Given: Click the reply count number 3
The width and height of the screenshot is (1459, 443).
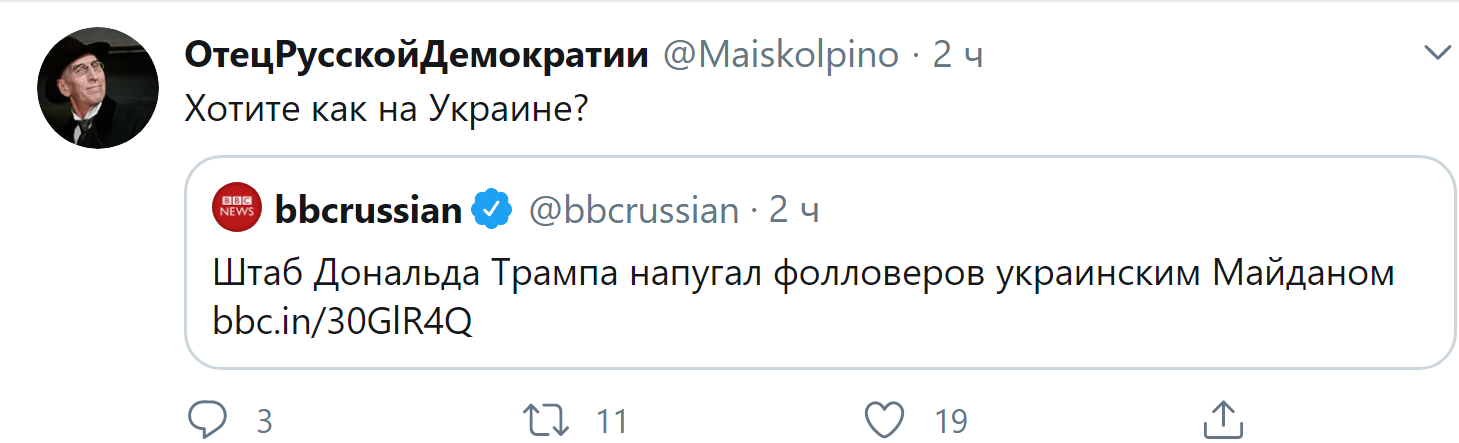Looking at the screenshot, I should pos(264,421).
